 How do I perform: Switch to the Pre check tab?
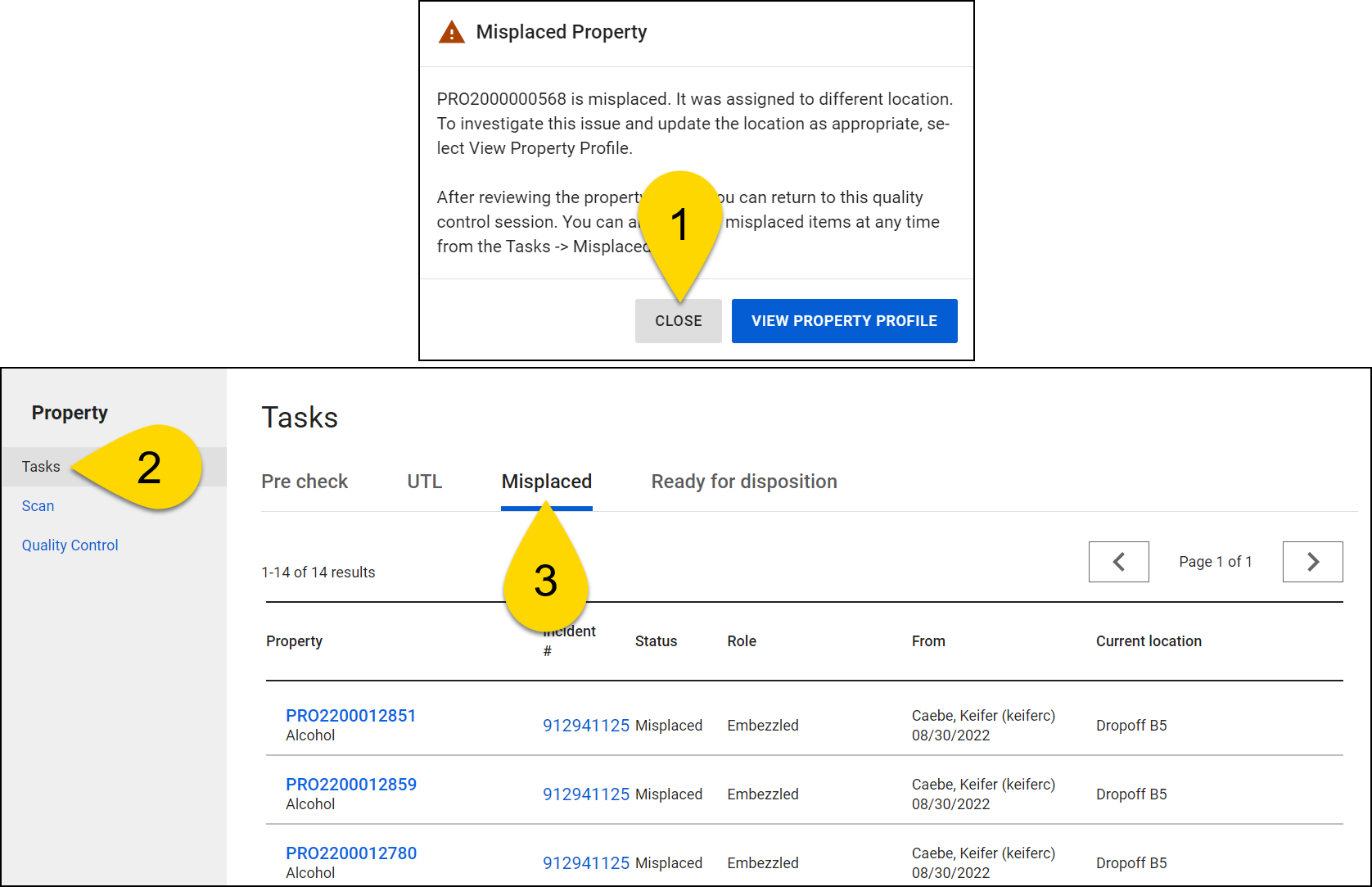(x=305, y=482)
